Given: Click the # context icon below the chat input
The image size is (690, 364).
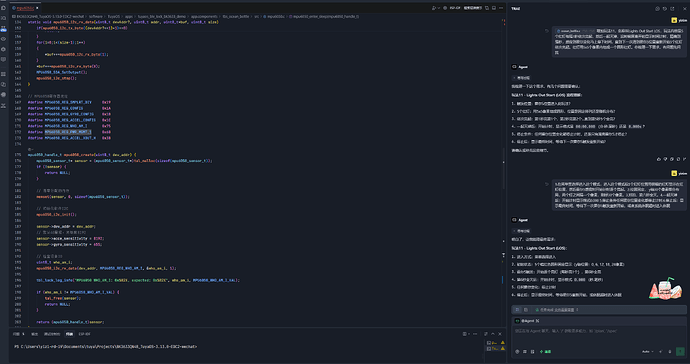Looking at the screenshot, I should (525, 352).
